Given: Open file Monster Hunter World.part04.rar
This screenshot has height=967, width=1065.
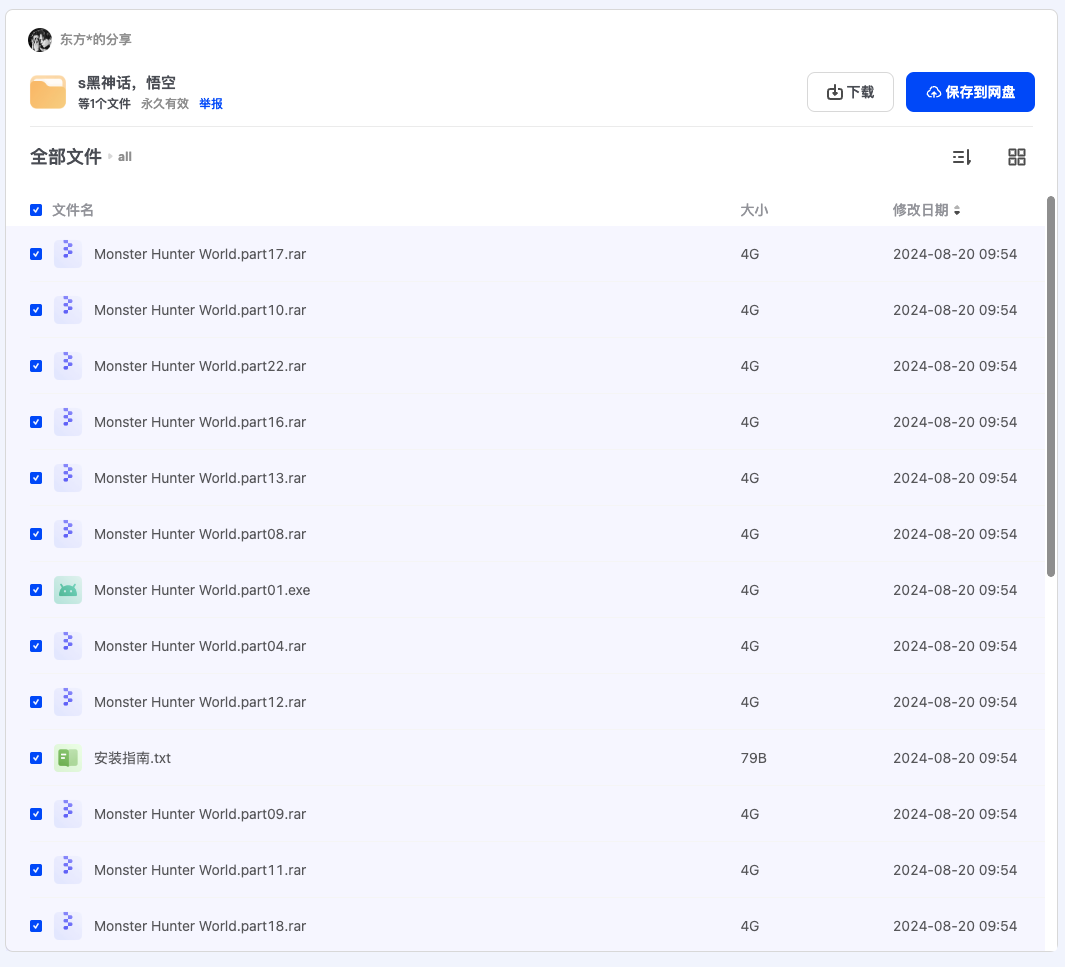Looking at the screenshot, I should (x=200, y=646).
